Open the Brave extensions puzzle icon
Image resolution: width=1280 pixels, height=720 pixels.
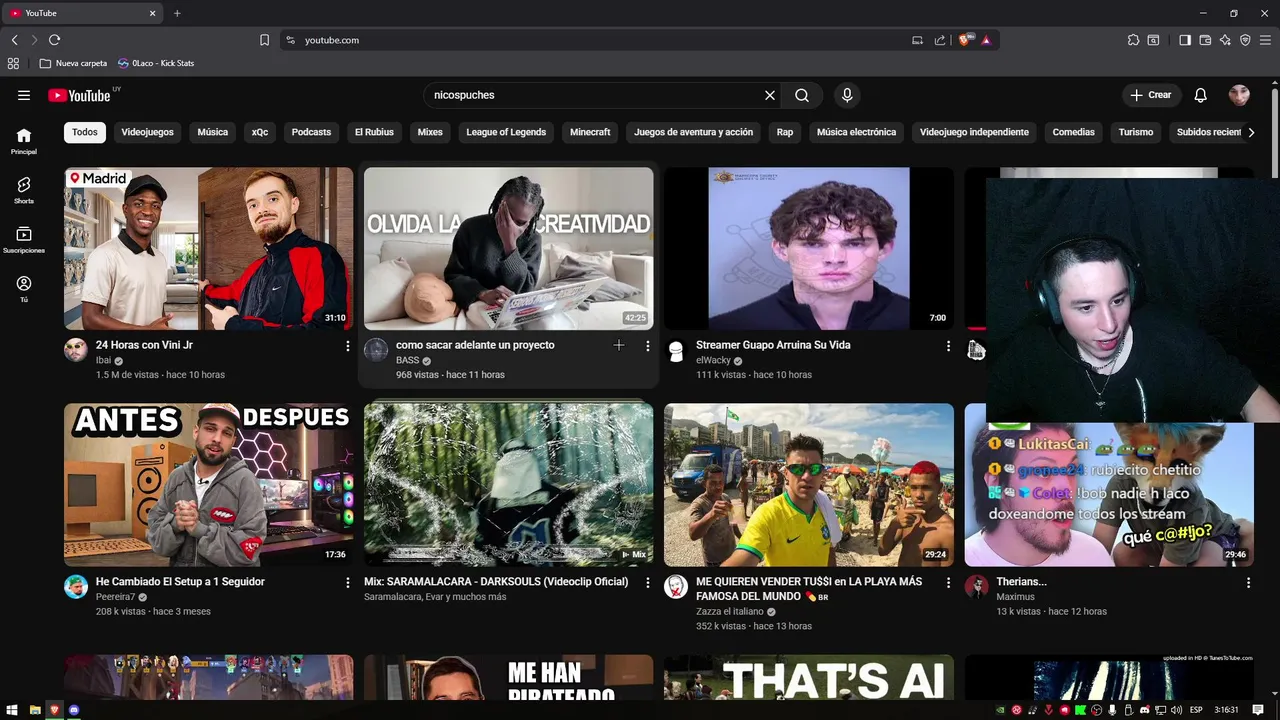(1133, 40)
